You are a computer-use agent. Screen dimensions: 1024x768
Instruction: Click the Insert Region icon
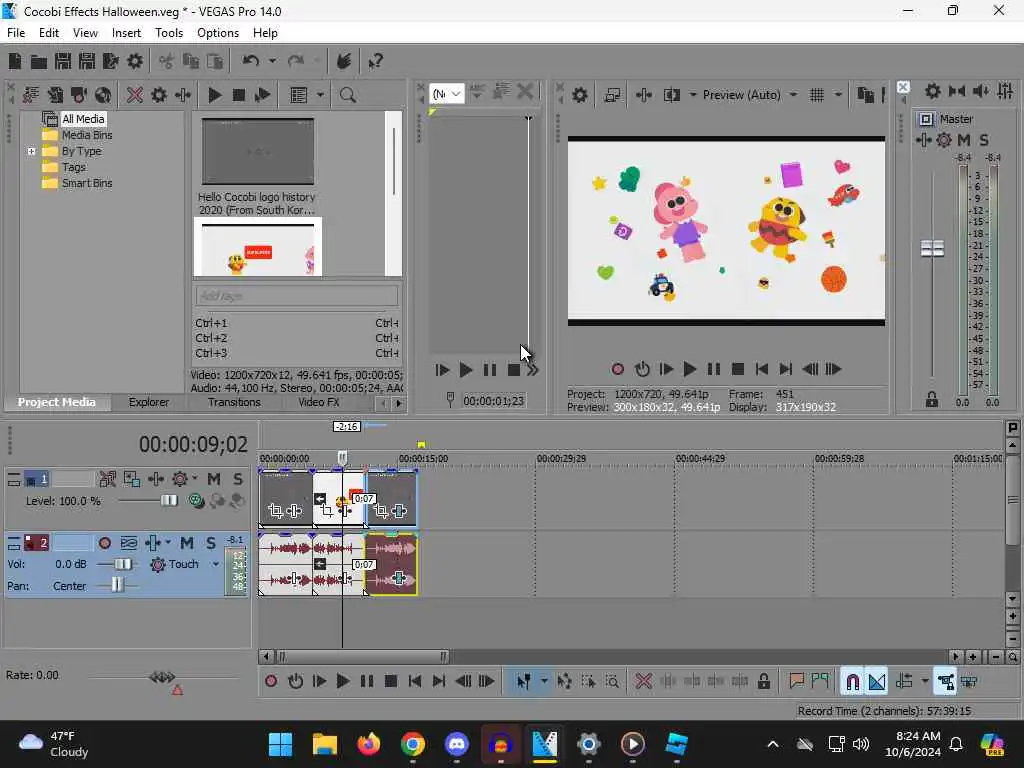tap(820, 682)
